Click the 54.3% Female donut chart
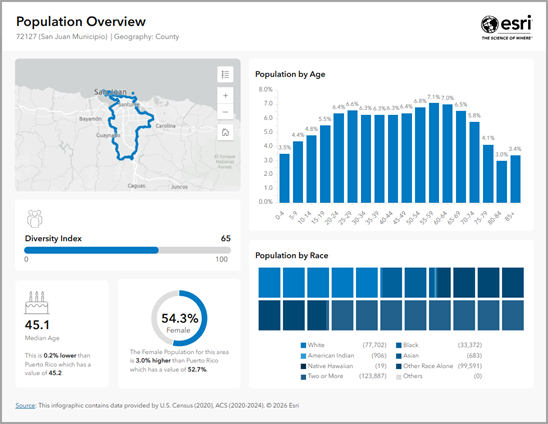 coord(179,318)
